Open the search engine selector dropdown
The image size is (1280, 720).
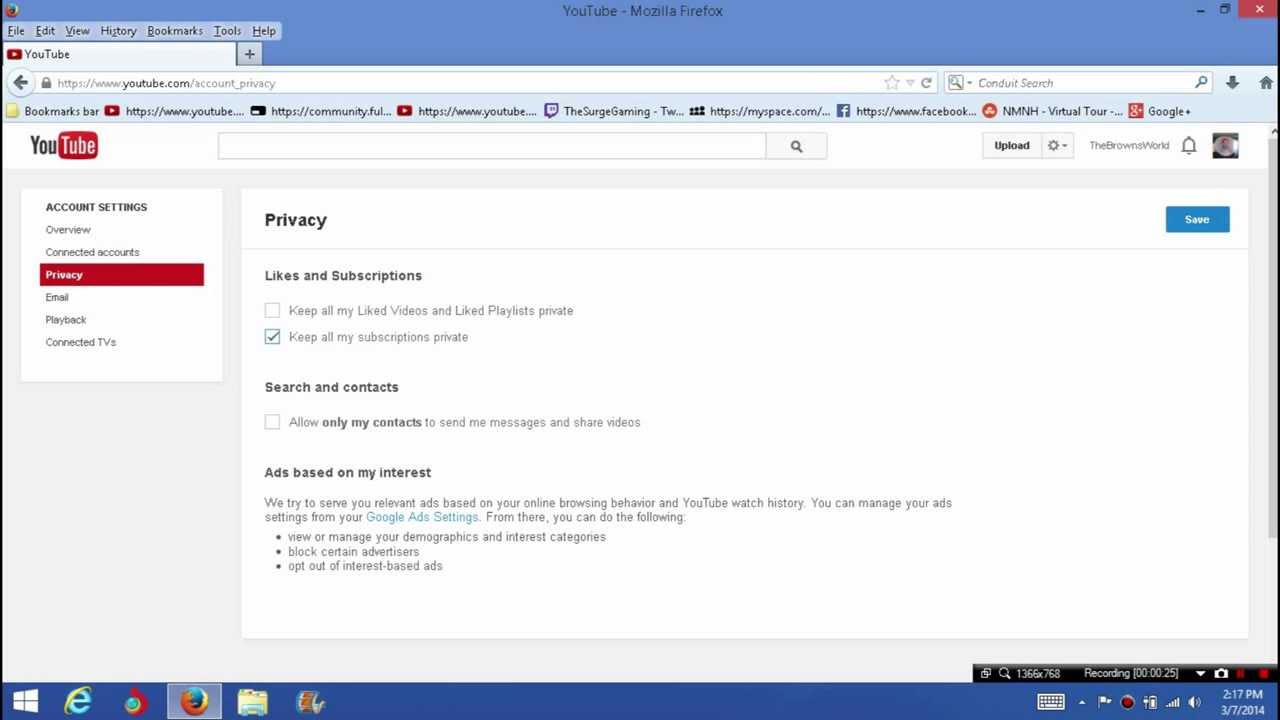coord(960,83)
